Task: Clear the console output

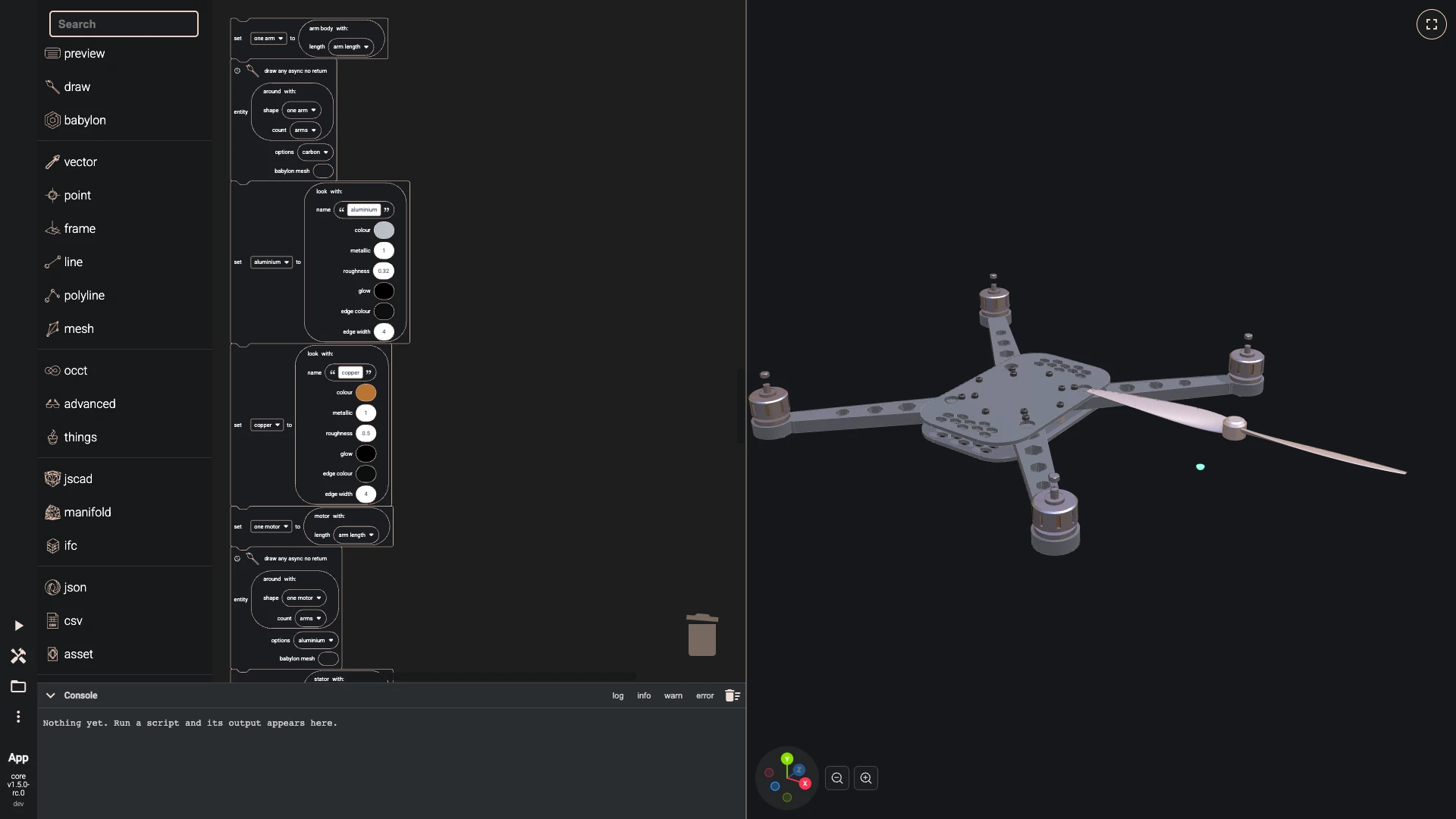Action: (733, 695)
